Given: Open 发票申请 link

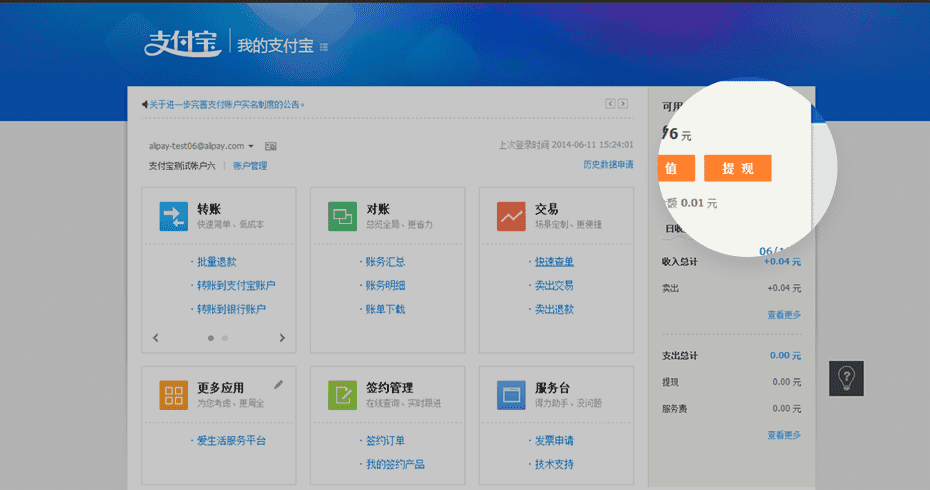Looking at the screenshot, I should 554,441.
